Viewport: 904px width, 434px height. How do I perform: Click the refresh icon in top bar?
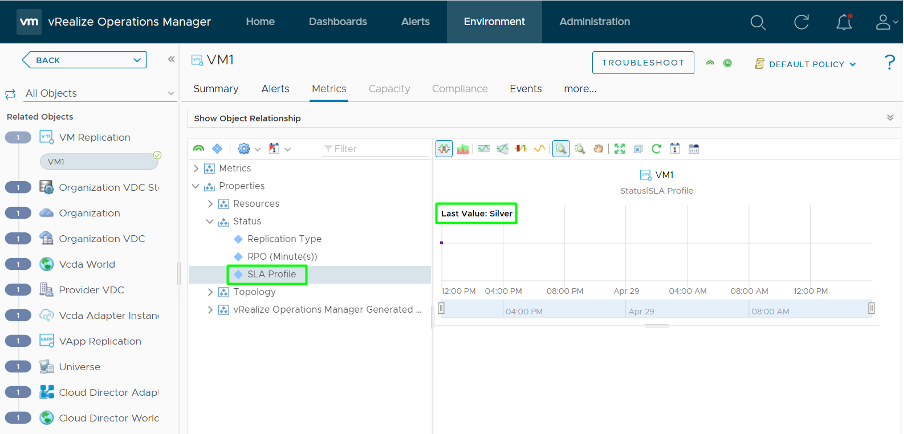tap(801, 22)
